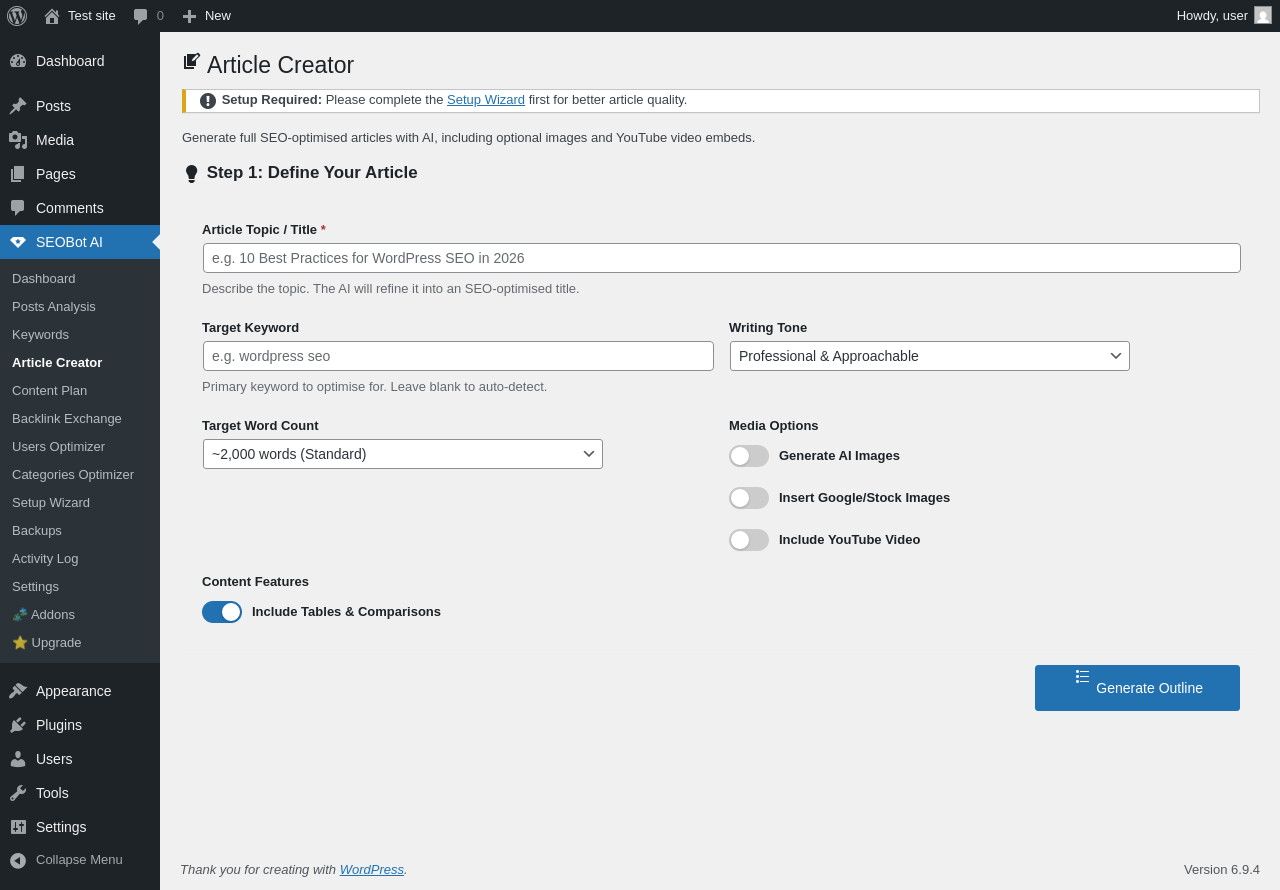Click the Collapse Menu arrow icon

18,860
